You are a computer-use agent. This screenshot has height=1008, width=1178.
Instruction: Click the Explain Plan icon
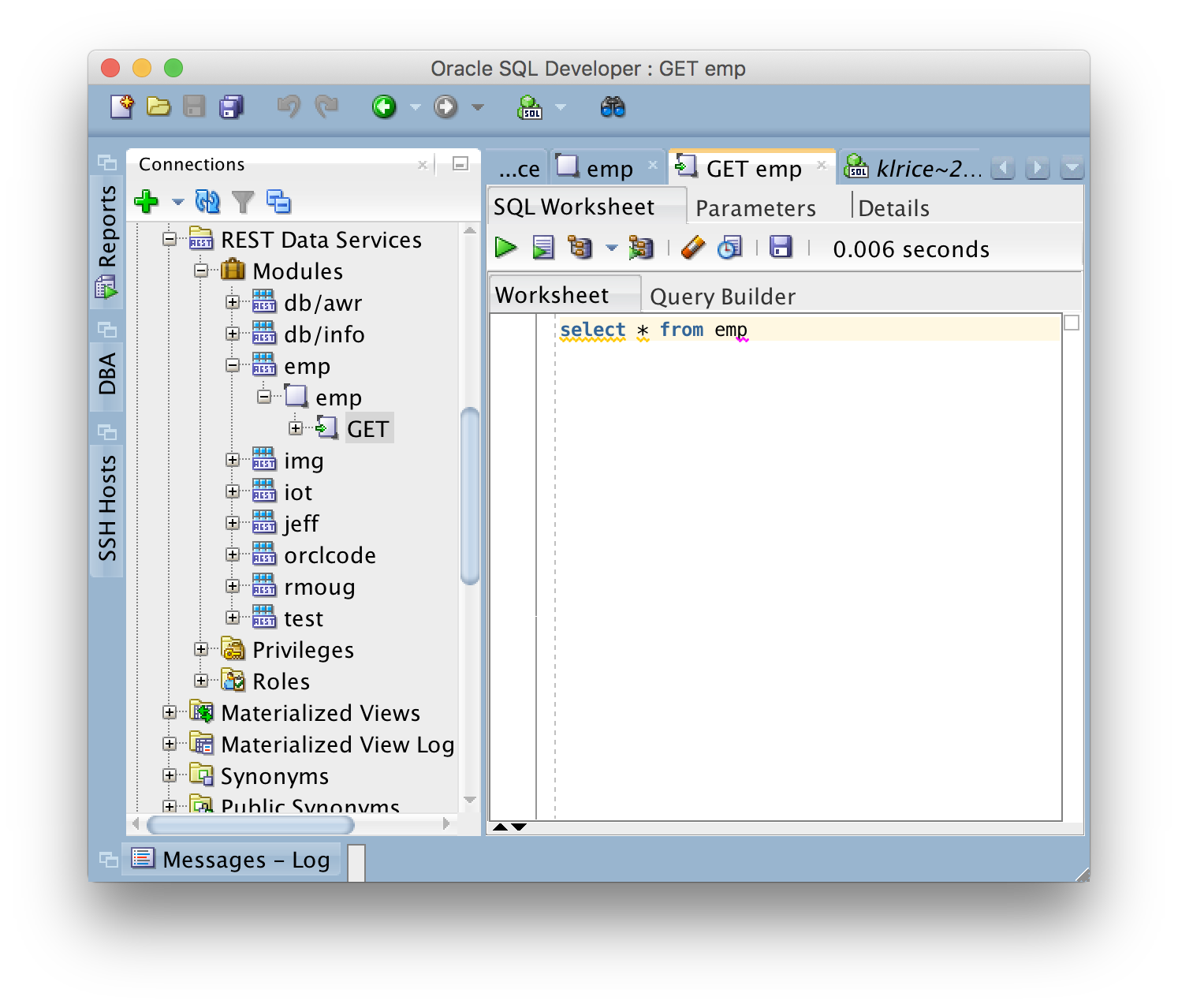pos(580,248)
